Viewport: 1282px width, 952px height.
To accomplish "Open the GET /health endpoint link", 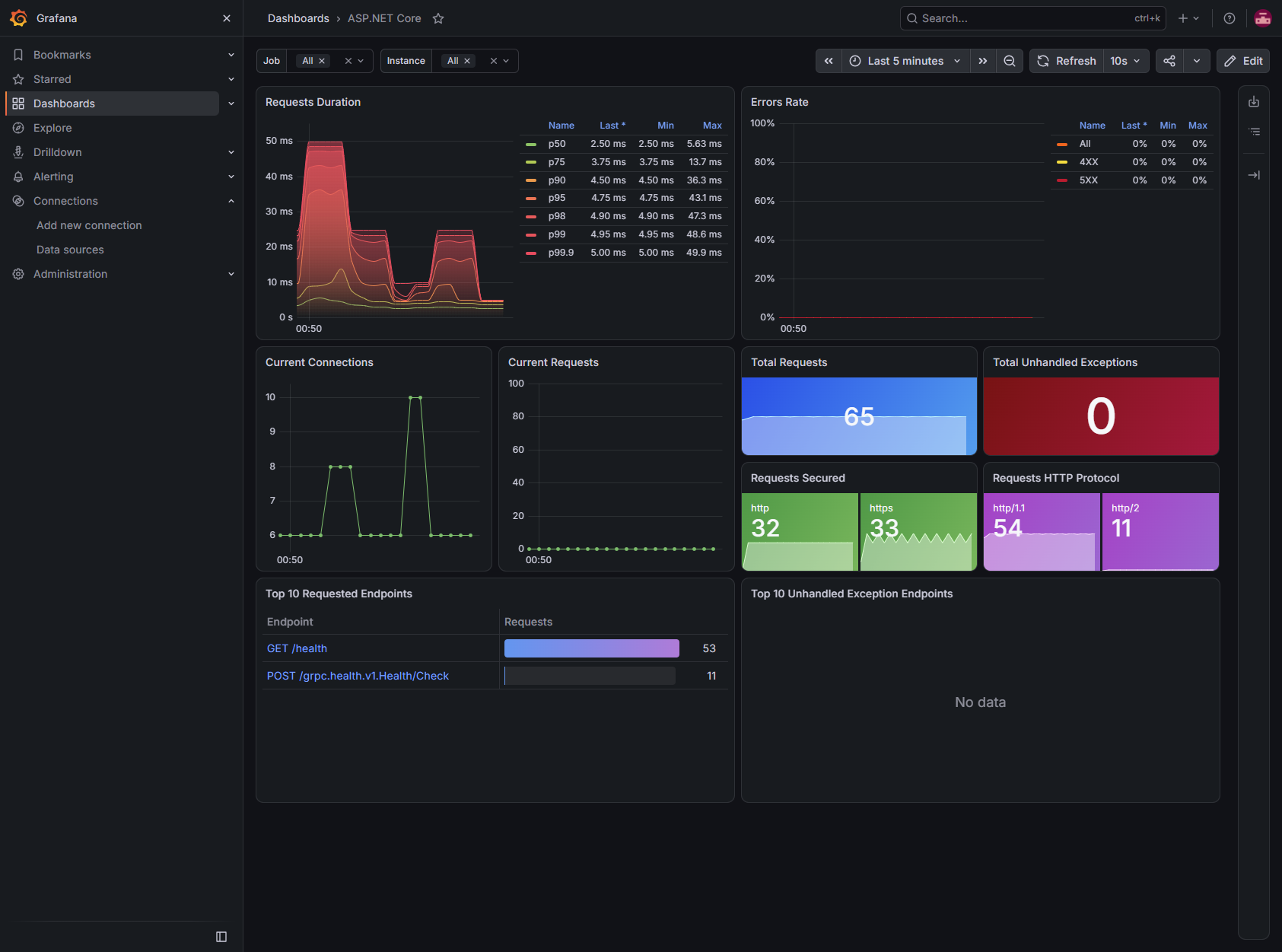I will coord(297,648).
